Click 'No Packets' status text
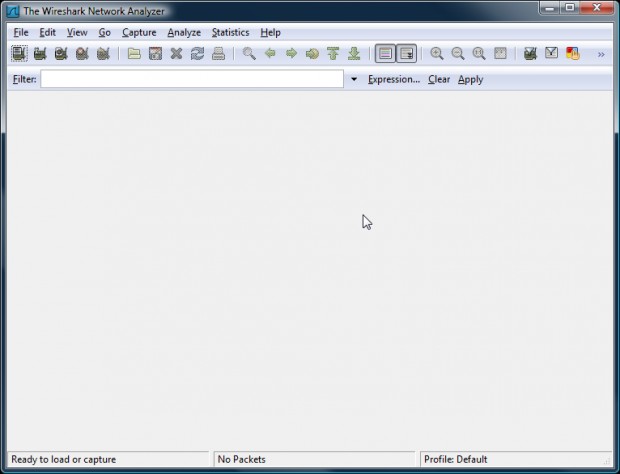Image resolution: width=620 pixels, height=474 pixels. click(242, 459)
